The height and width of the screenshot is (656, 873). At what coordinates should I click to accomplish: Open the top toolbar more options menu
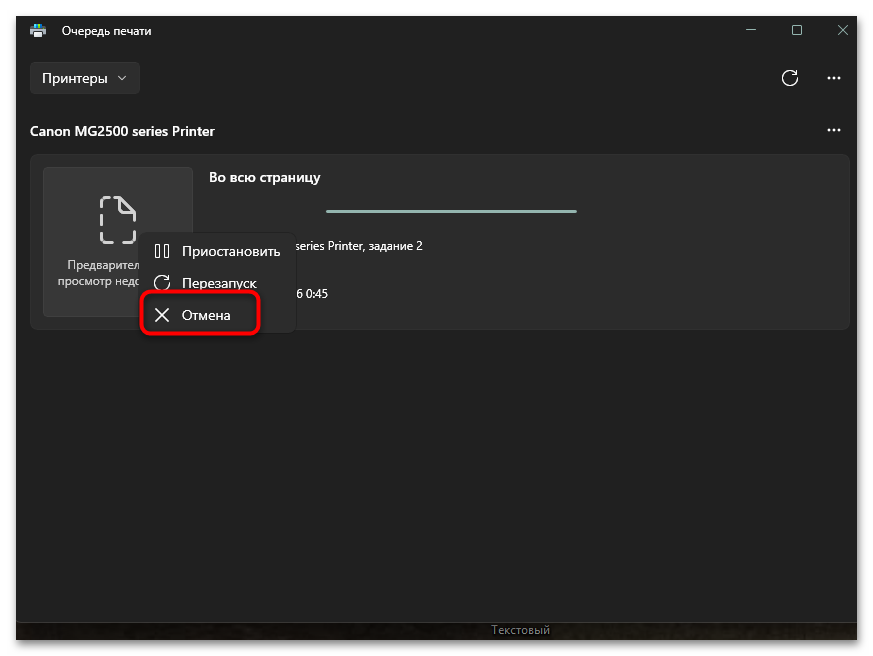(833, 78)
